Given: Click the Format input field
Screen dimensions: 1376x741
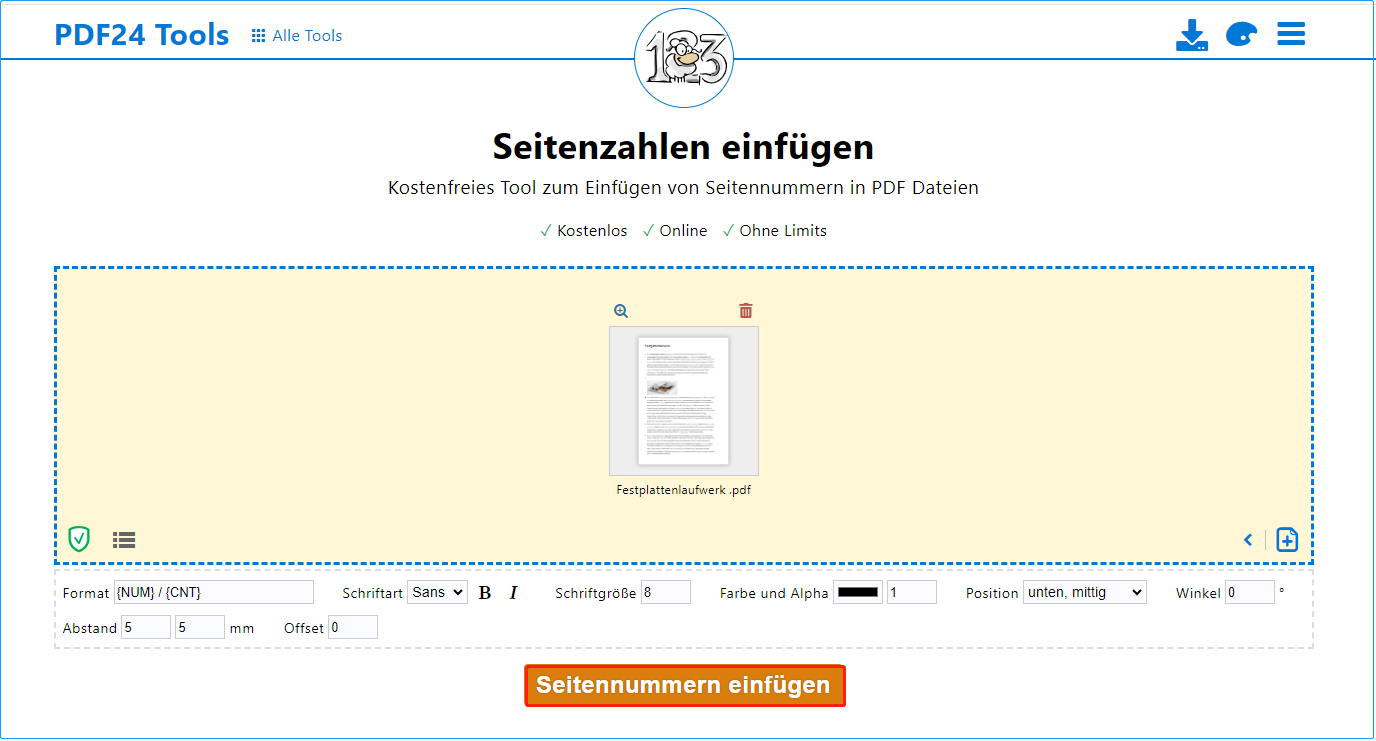Looking at the screenshot, I should pos(213,592).
